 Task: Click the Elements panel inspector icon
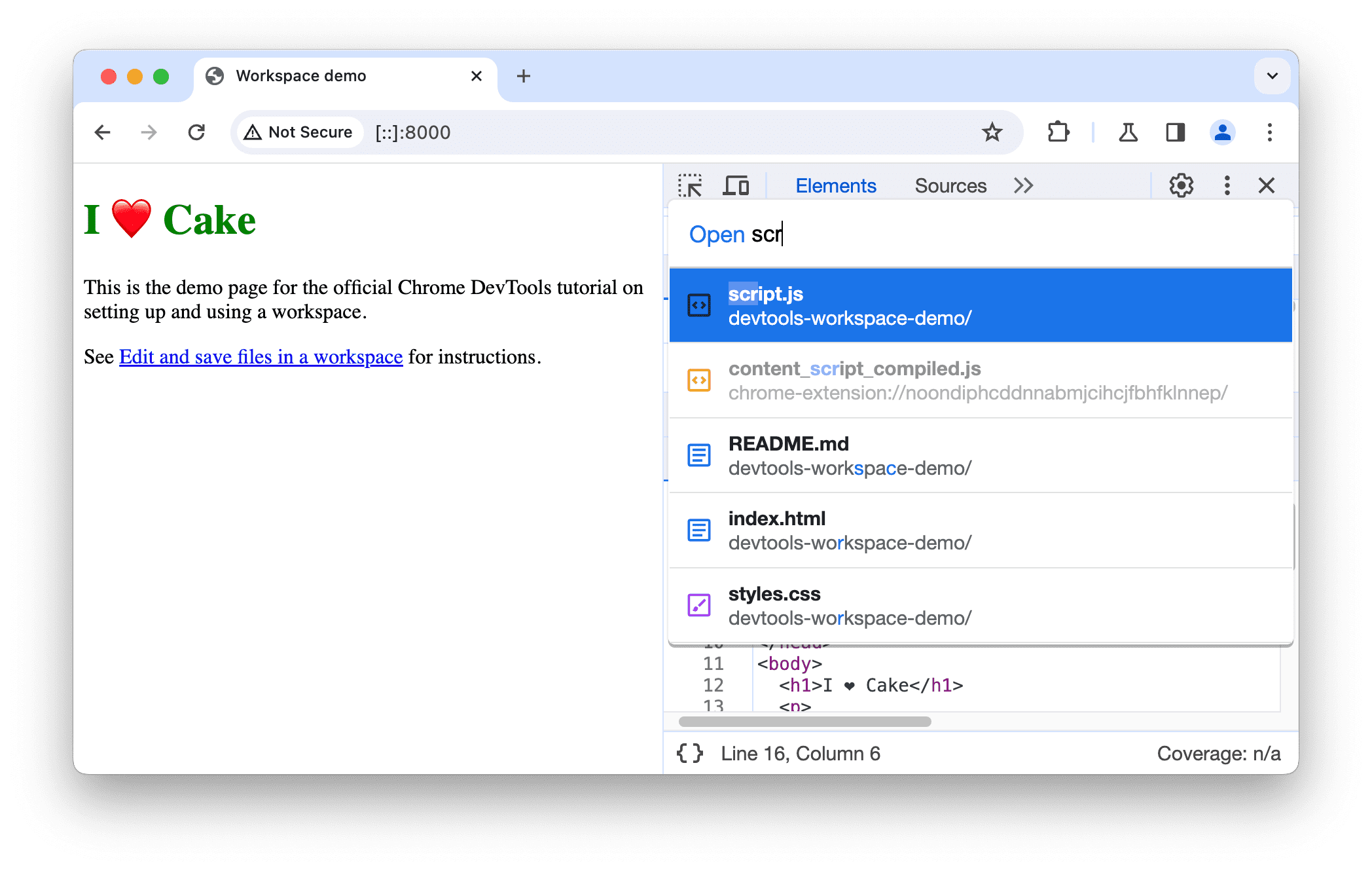[x=693, y=184]
